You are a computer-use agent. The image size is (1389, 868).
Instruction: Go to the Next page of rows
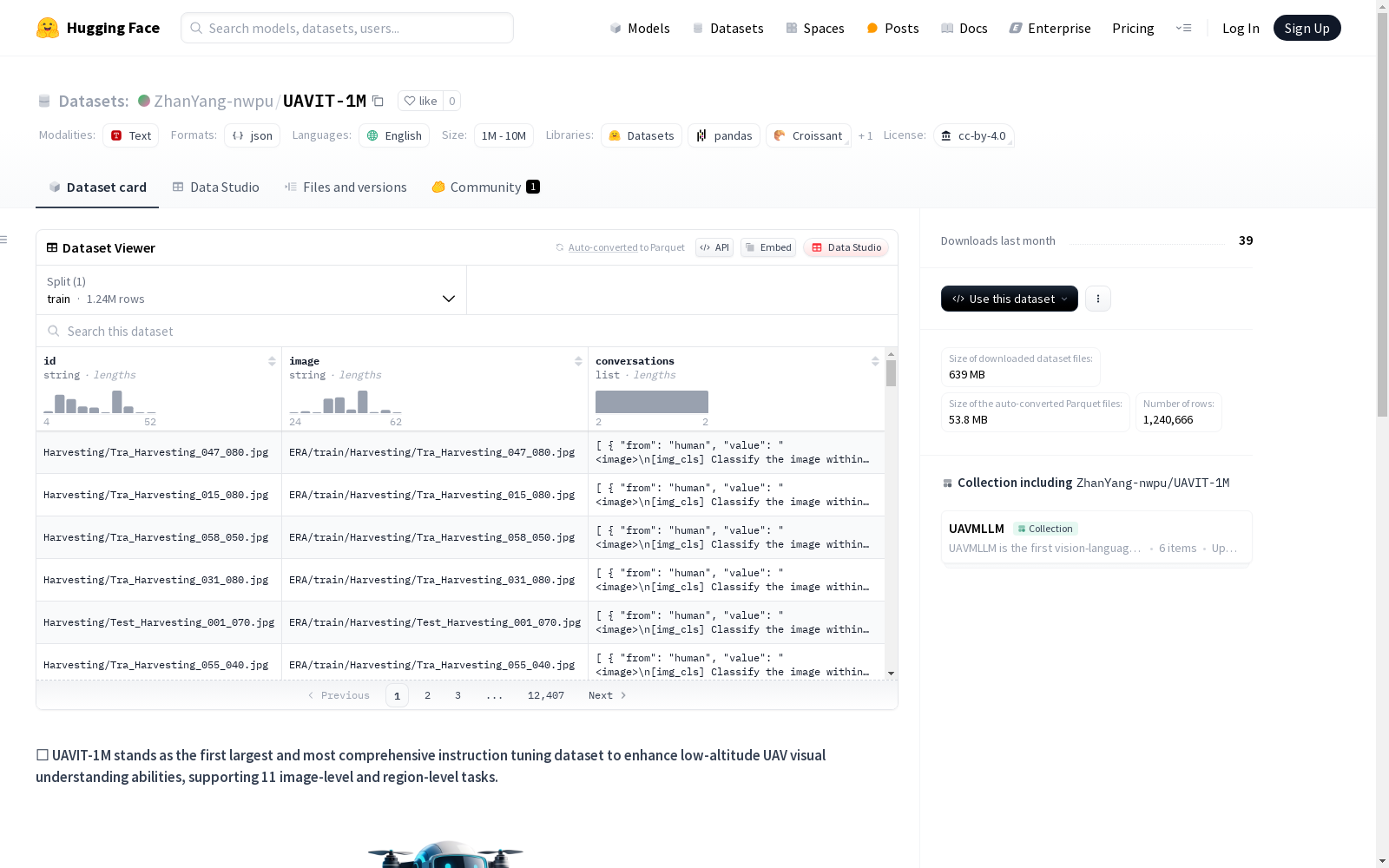coord(607,695)
